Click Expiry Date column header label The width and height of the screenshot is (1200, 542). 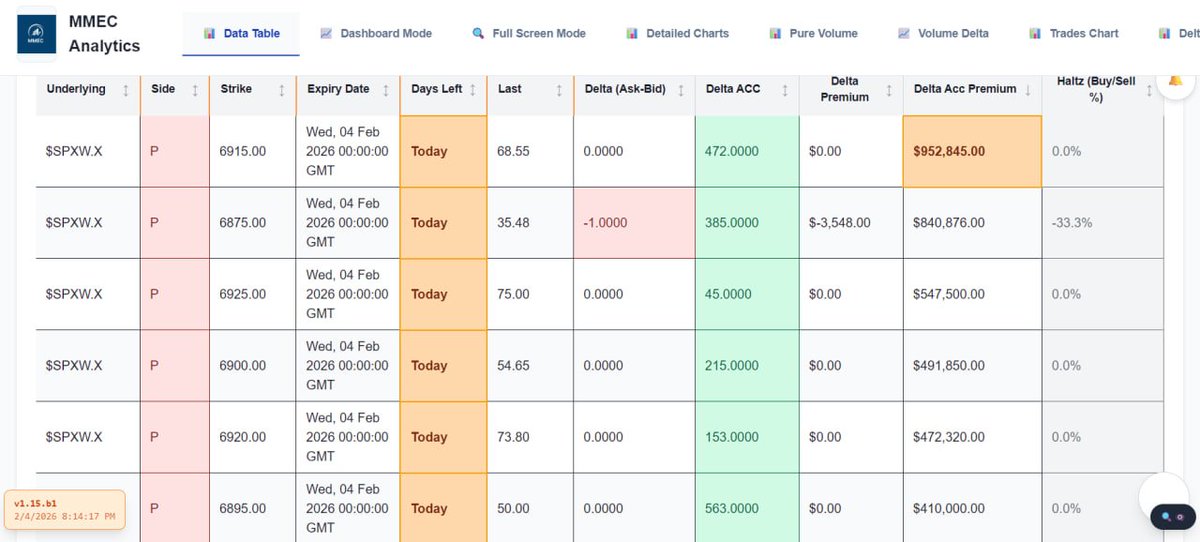tap(338, 89)
